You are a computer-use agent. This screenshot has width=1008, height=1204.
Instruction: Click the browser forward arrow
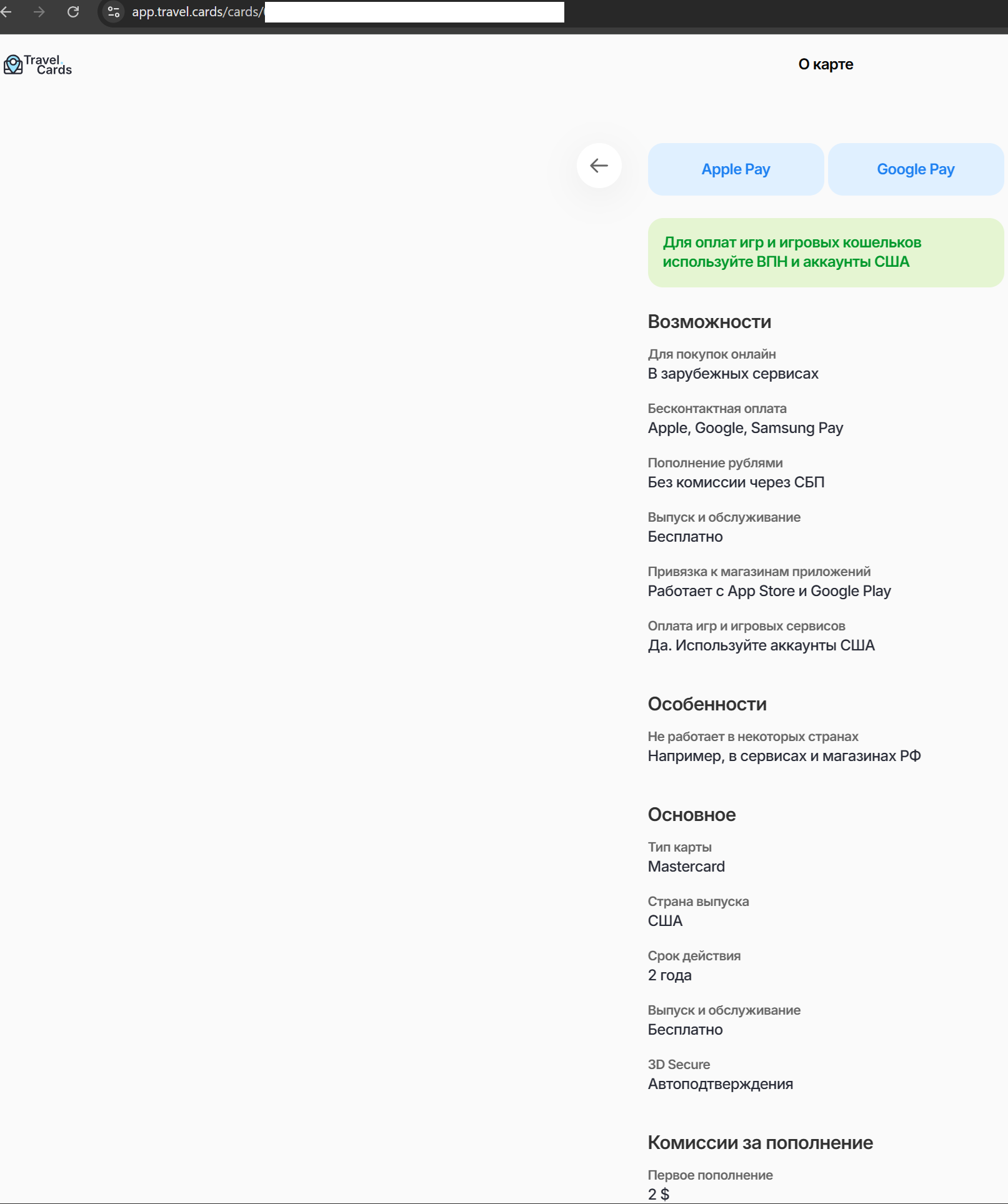[x=39, y=12]
